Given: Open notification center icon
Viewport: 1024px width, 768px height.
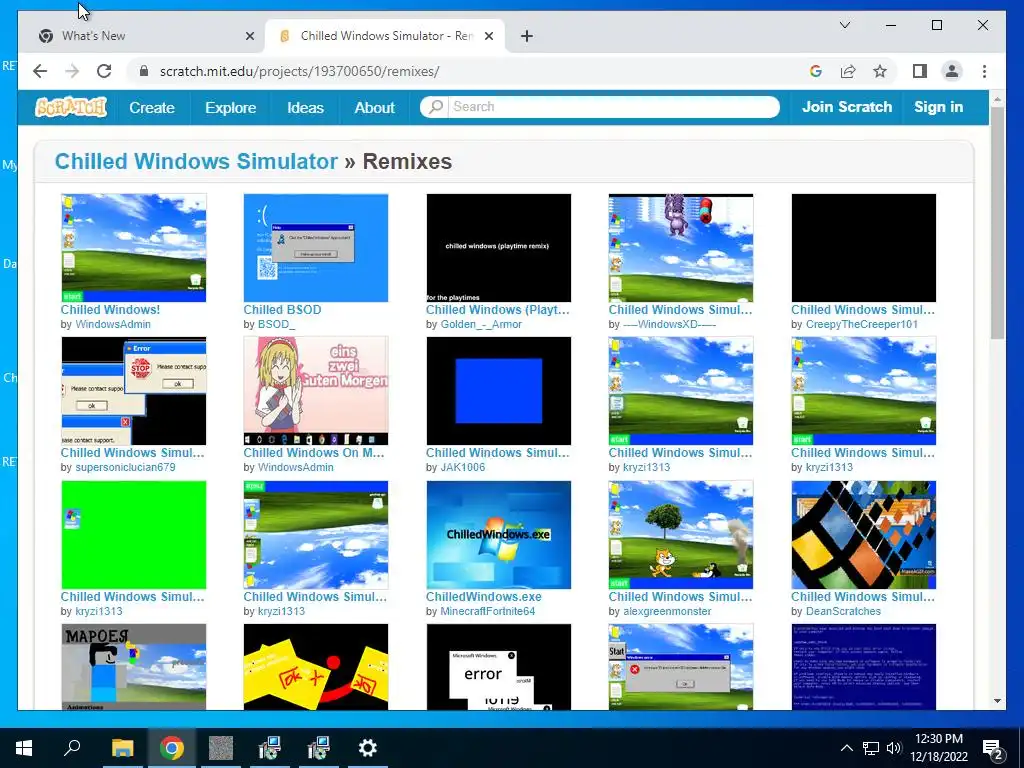Looking at the screenshot, I should tap(993, 749).
